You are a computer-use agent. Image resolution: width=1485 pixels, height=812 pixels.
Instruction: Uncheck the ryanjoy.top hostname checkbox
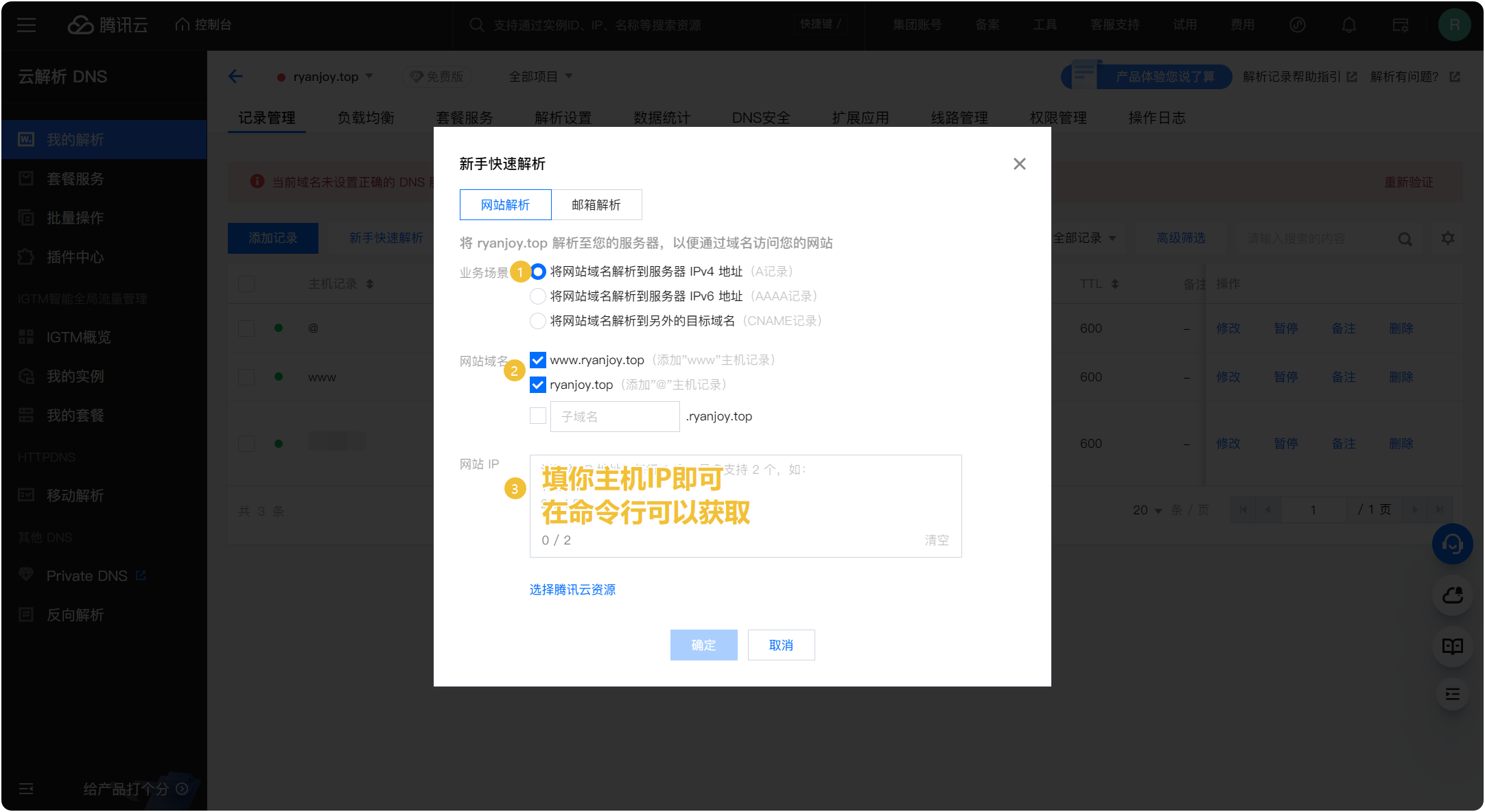(538, 385)
